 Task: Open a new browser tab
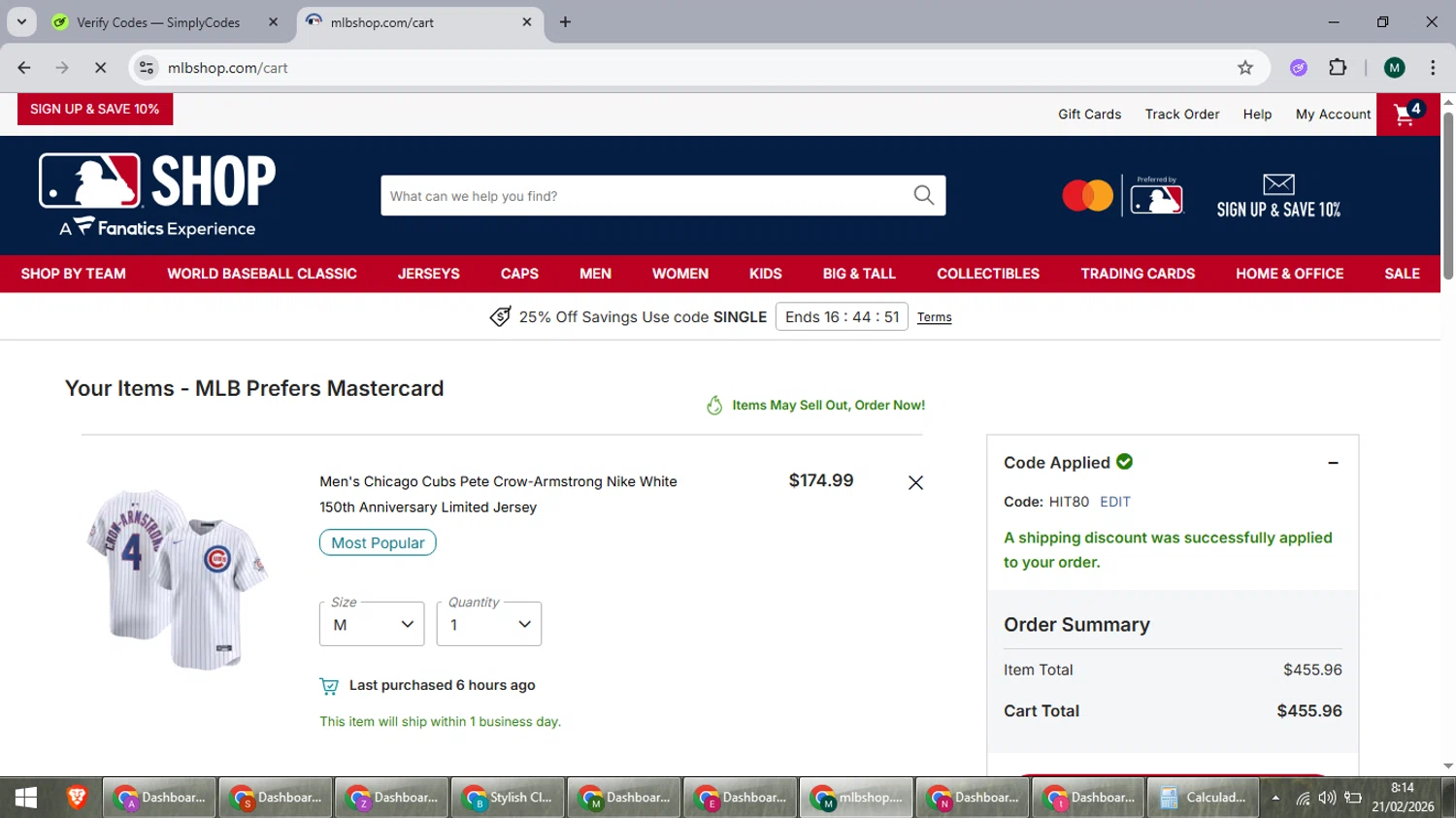(x=565, y=21)
